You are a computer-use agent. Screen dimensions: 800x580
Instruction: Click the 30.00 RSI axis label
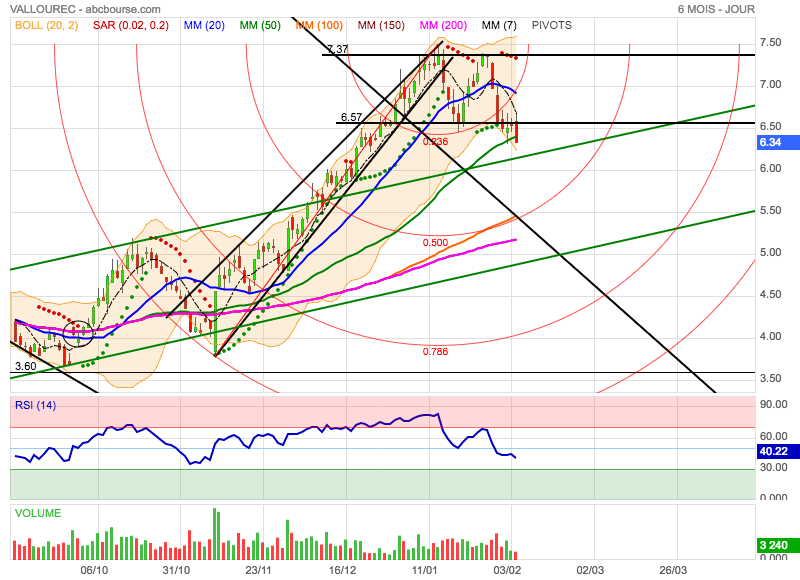(773, 467)
